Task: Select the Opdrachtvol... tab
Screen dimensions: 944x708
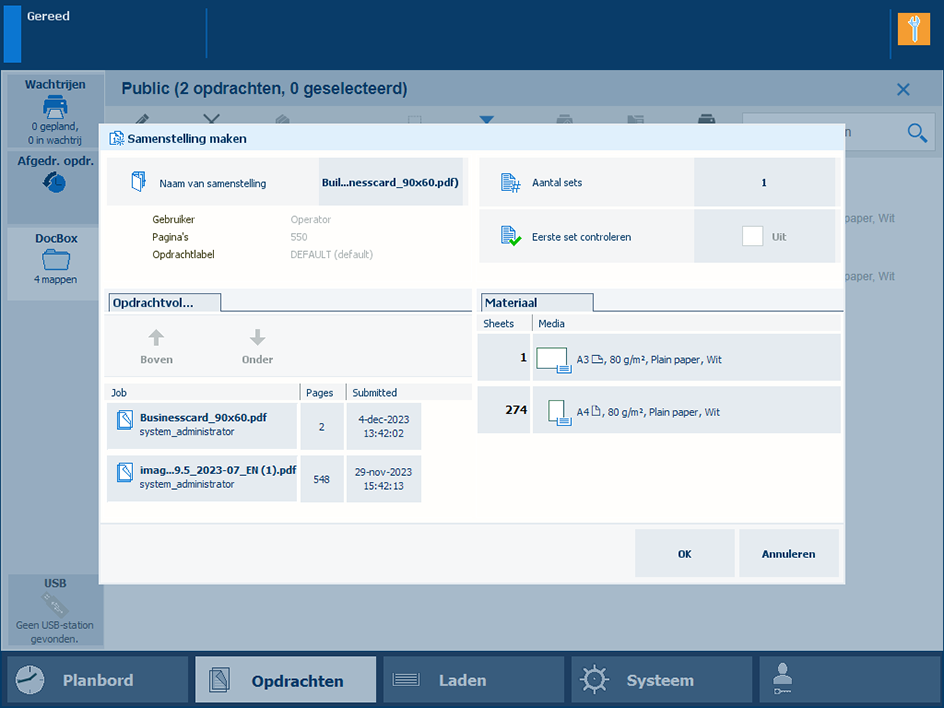Action: pyautogui.click(x=163, y=302)
